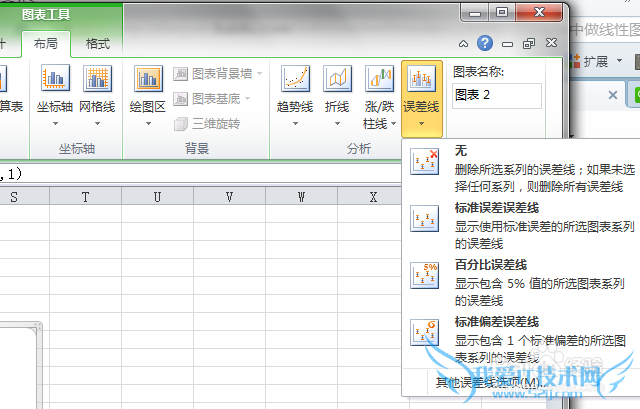Click the 误差线 error bars icon
Viewport: 640px width, 409px height.
click(422, 78)
